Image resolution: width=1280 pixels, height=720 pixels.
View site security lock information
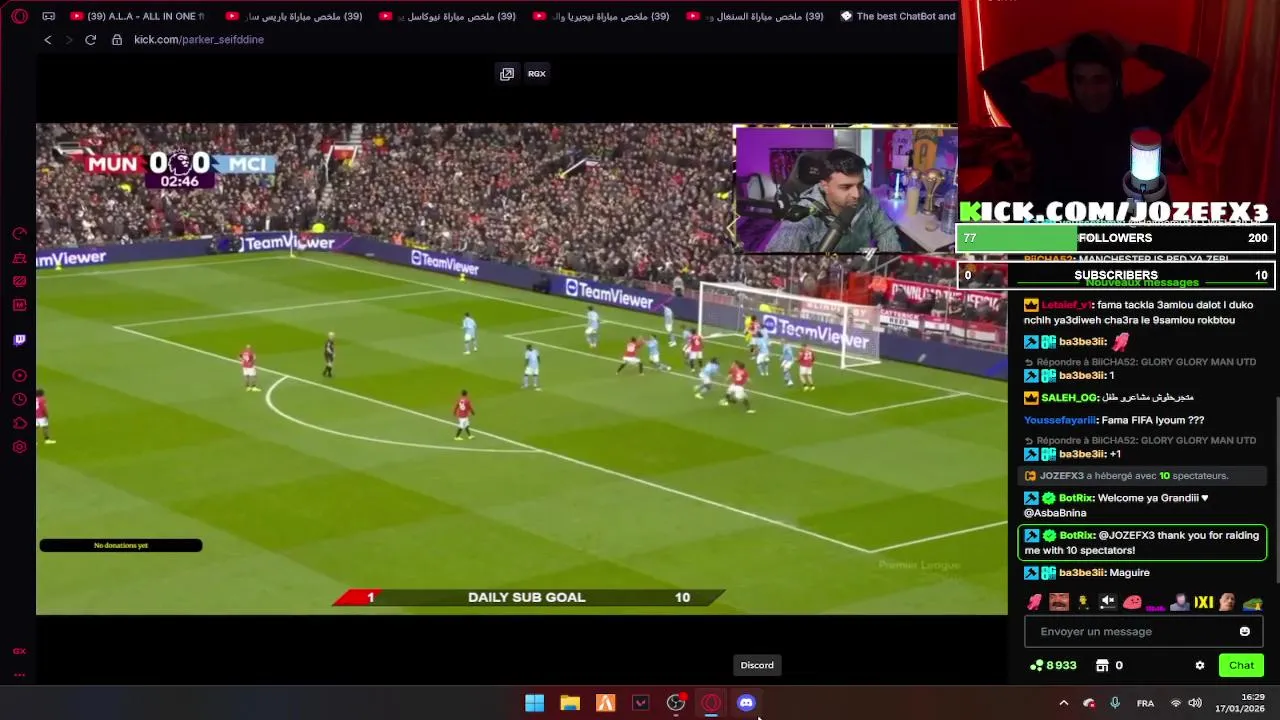(117, 40)
